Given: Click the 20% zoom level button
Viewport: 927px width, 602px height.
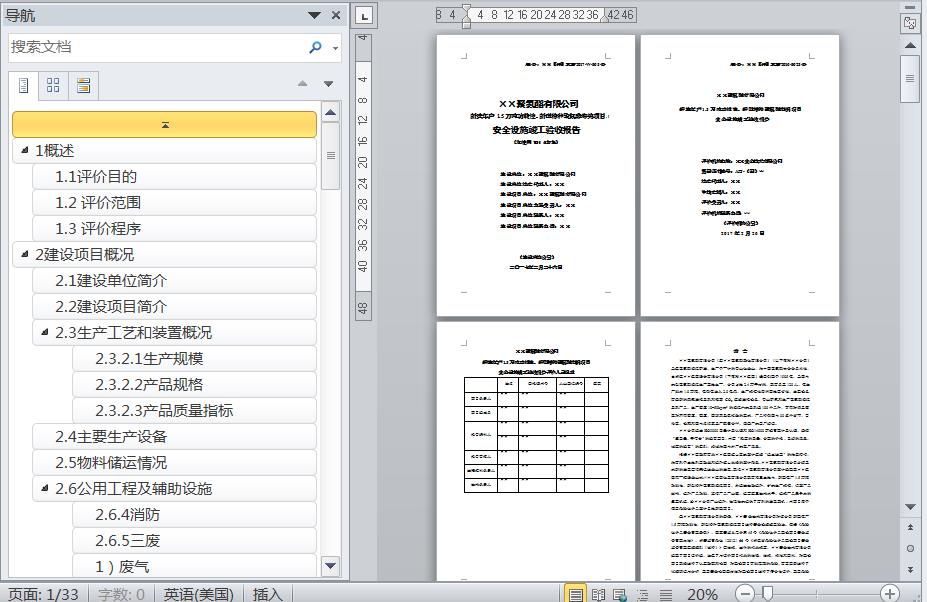Looking at the screenshot, I should pos(702,594).
